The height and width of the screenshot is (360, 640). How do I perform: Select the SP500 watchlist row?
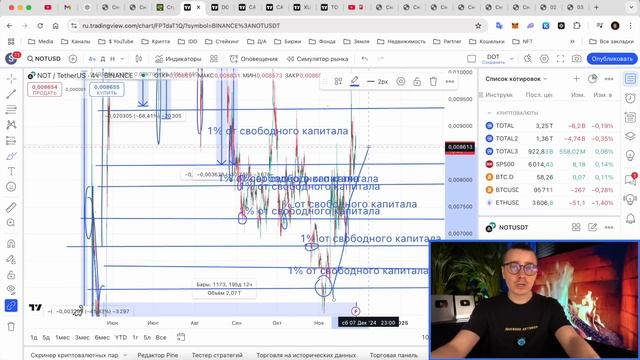[549, 164]
